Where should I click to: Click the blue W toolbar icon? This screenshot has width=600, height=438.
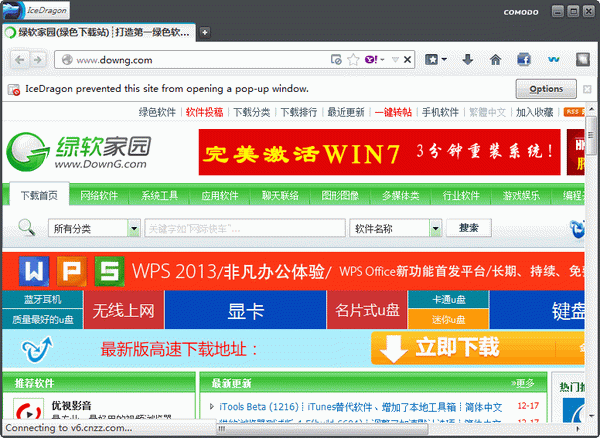[x=553, y=59]
